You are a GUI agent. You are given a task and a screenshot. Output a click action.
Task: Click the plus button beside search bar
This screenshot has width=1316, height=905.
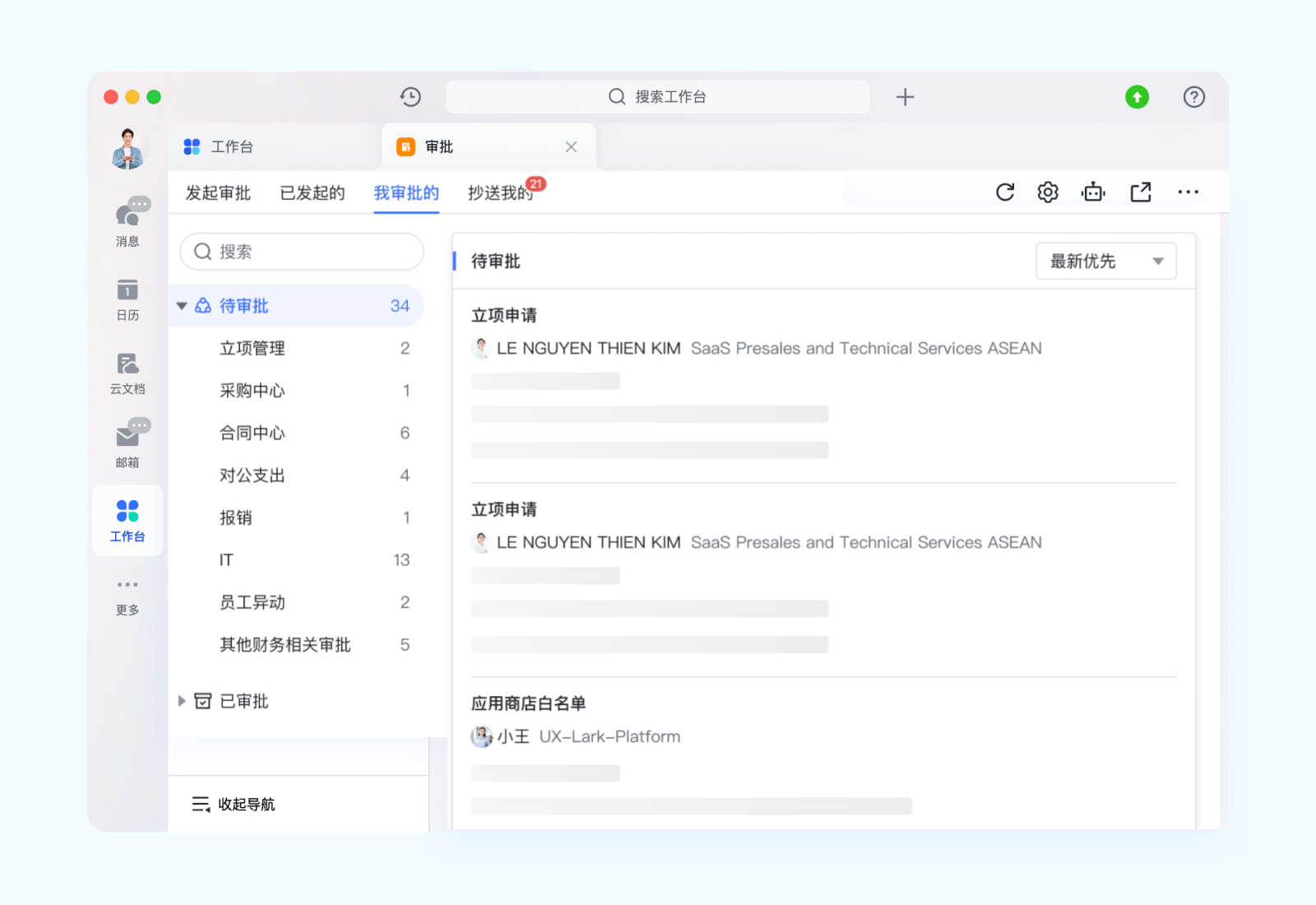(905, 97)
